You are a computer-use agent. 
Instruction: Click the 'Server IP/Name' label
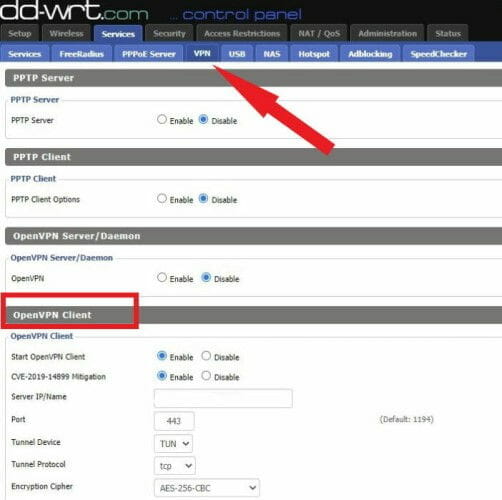pyautogui.click(x=39, y=397)
